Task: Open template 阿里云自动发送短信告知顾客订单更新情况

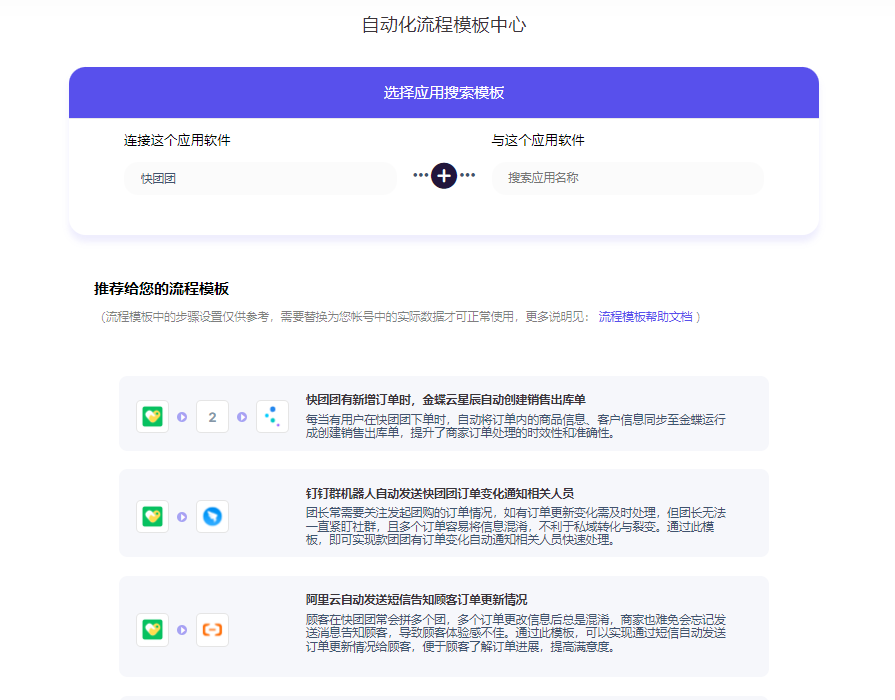Action: pyautogui.click(x=416, y=600)
